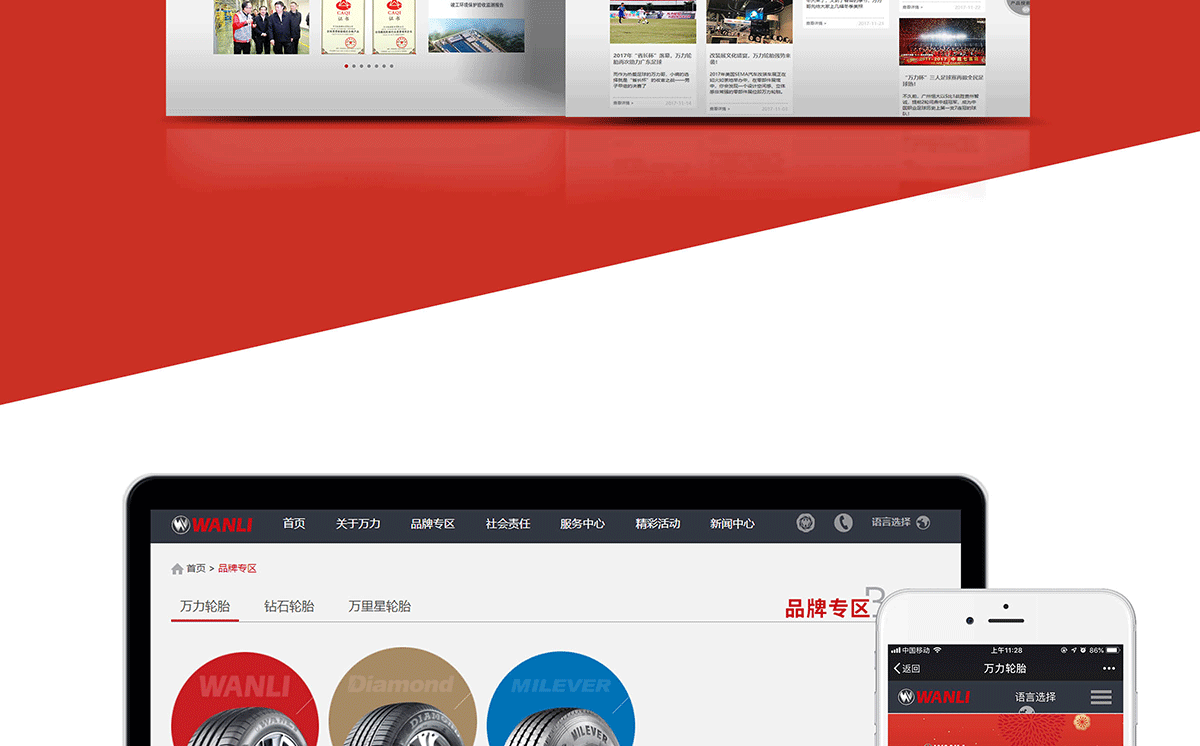Viewport: 1200px width, 746px height.
Task: Select the 万力轮胎 tab
Action: pyautogui.click(x=205, y=606)
